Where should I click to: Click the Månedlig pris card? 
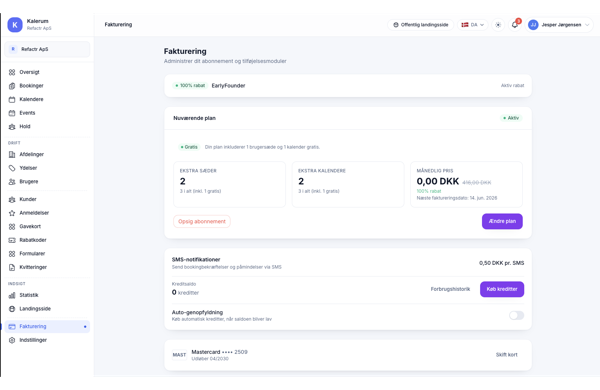466,184
